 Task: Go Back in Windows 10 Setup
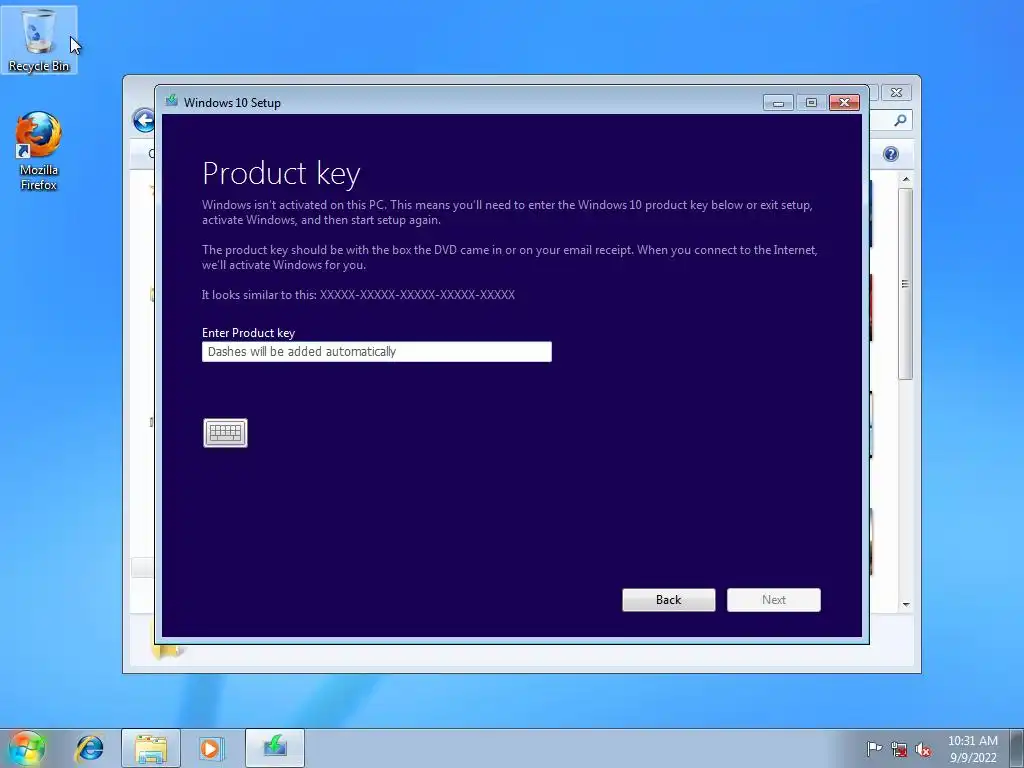[x=669, y=600]
